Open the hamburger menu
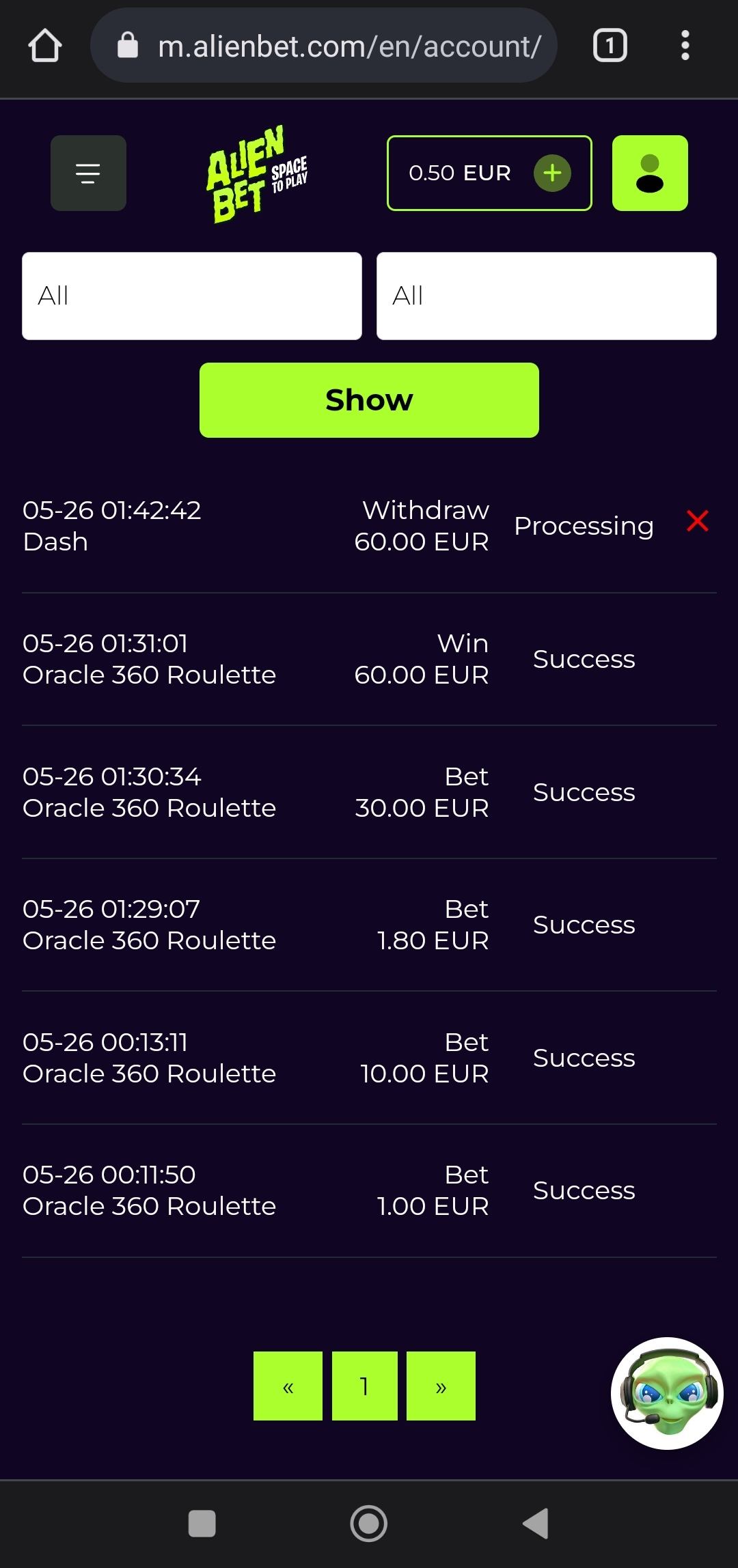 [x=88, y=173]
